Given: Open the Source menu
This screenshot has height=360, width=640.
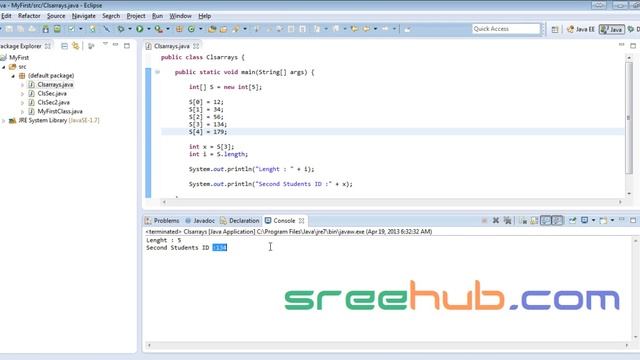Looking at the screenshot, I should pyautogui.click(x=56, y=16).
